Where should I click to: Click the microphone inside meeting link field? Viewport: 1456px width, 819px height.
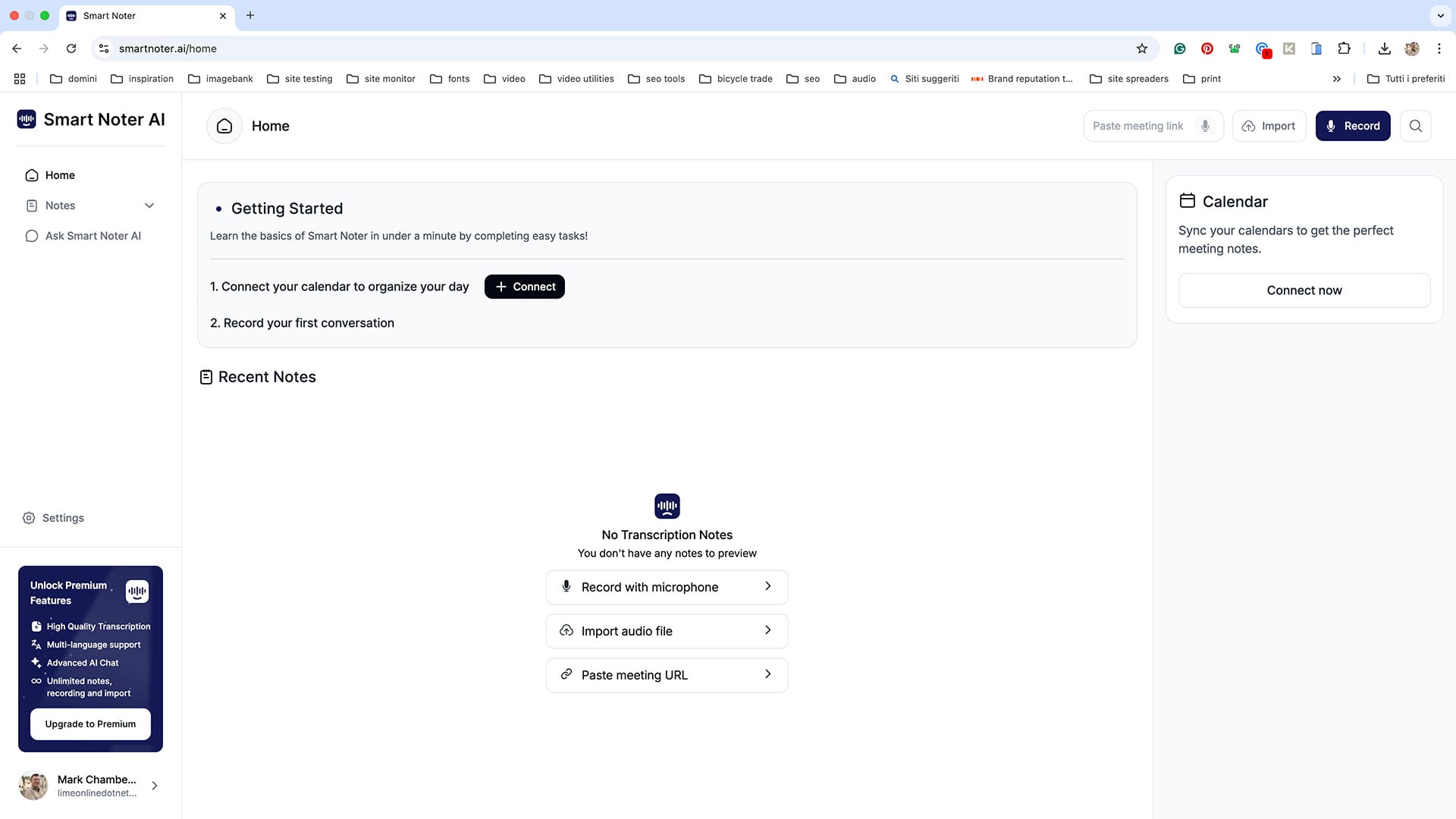(x=1205, y=126)
